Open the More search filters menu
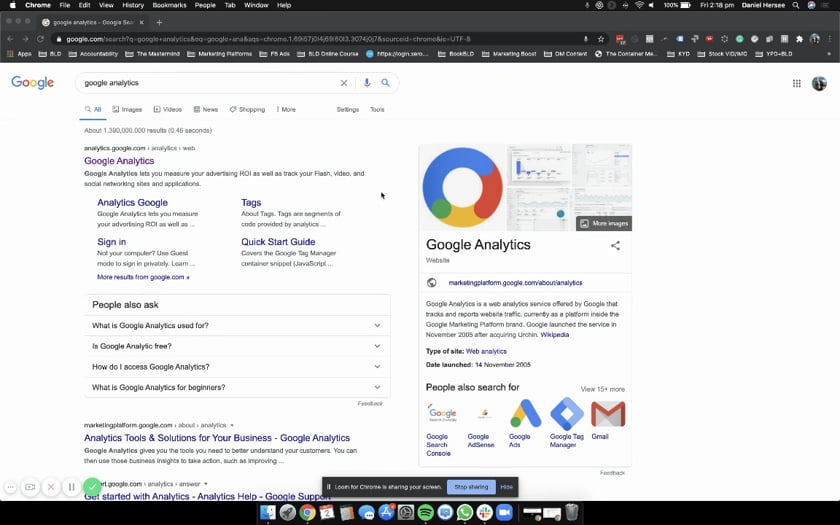 (286, 109)
